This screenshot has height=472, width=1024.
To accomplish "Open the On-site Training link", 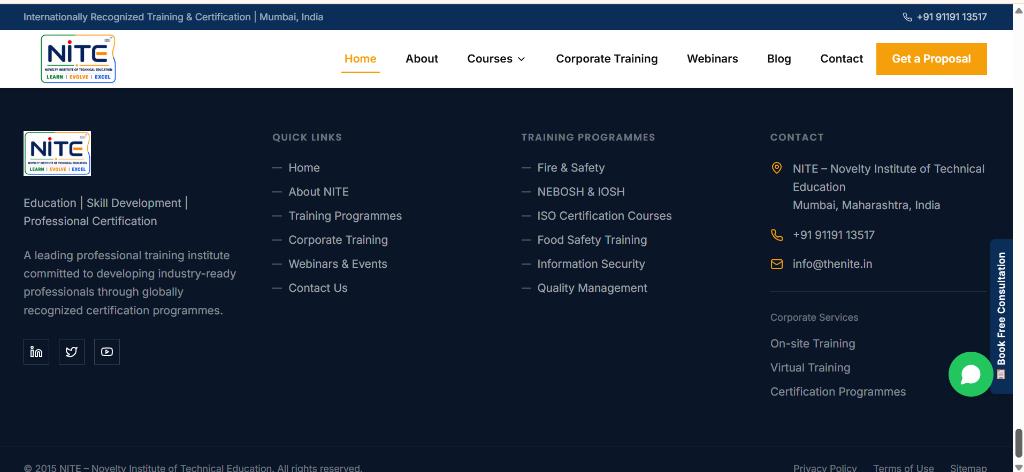I will tap(812, 343).
